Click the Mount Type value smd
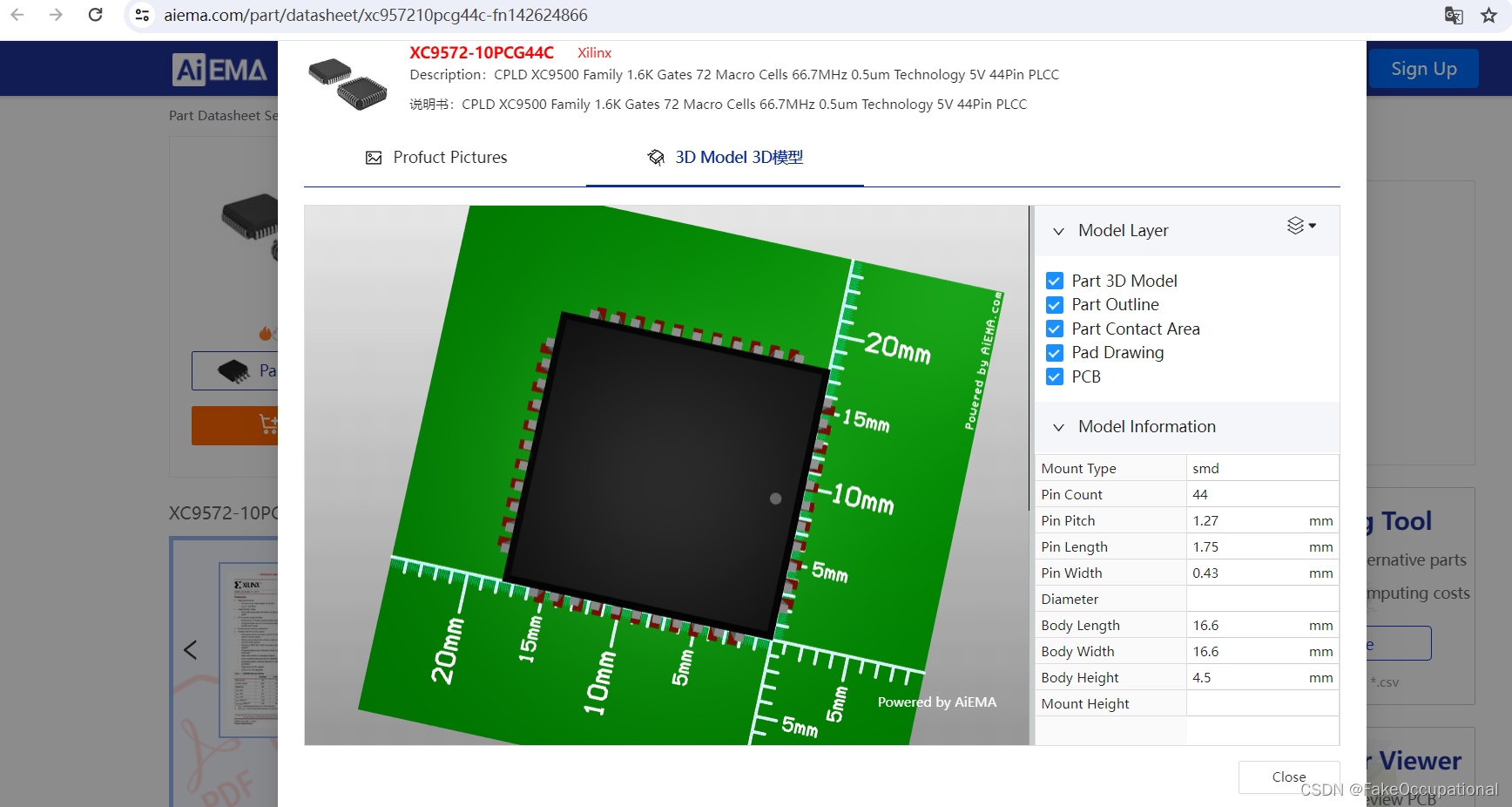 1205,469
